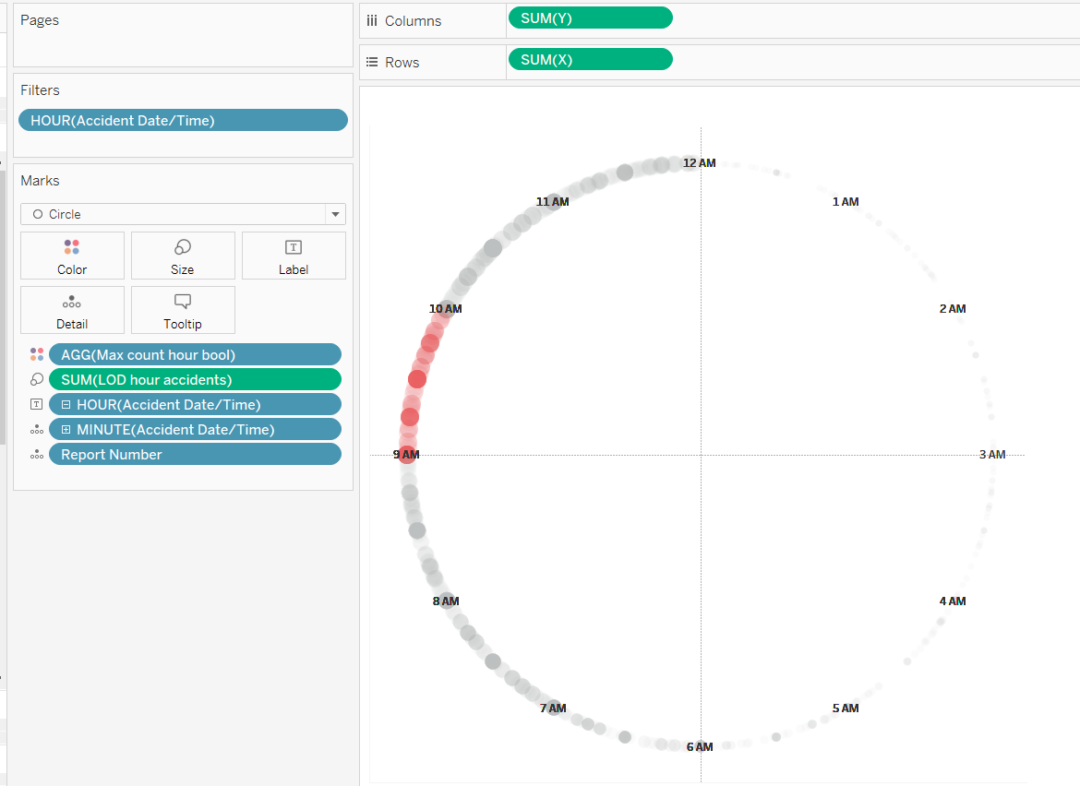
Task: Select the SUM(X) pill on the Rows shelf
Action: tap(590, 58)
